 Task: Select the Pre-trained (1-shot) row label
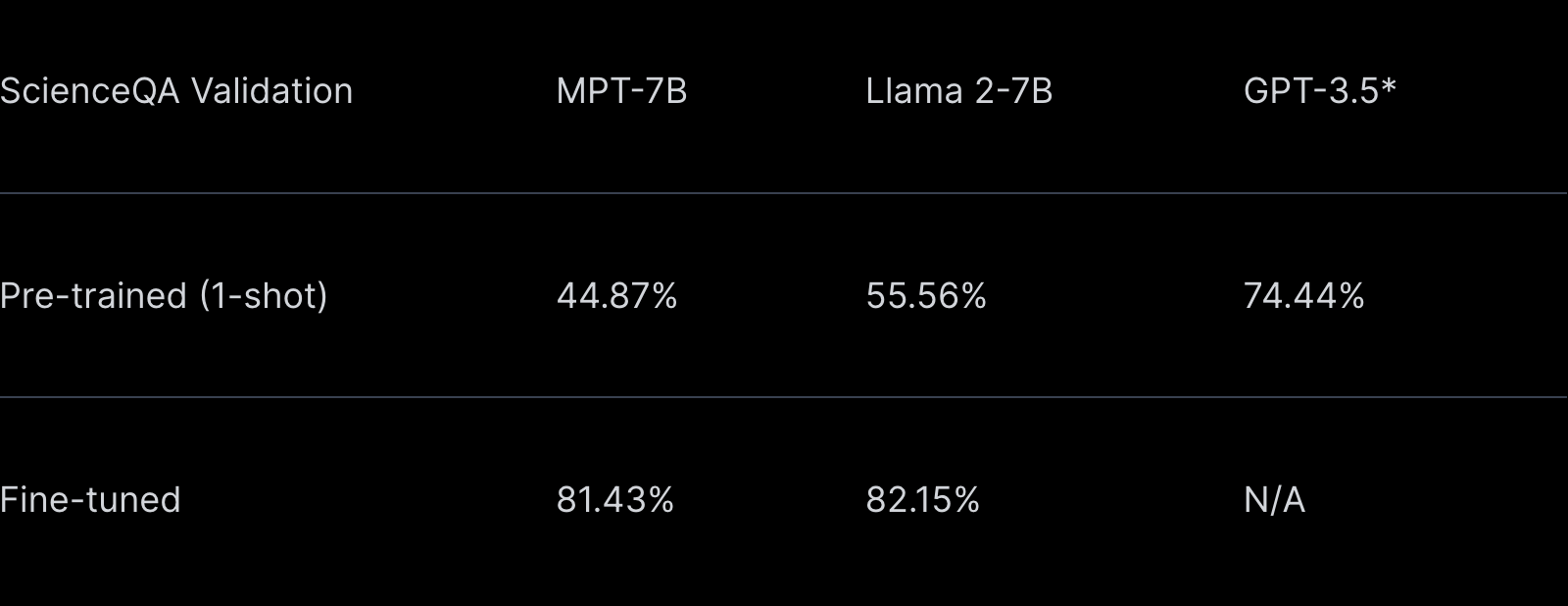(164, 296)
